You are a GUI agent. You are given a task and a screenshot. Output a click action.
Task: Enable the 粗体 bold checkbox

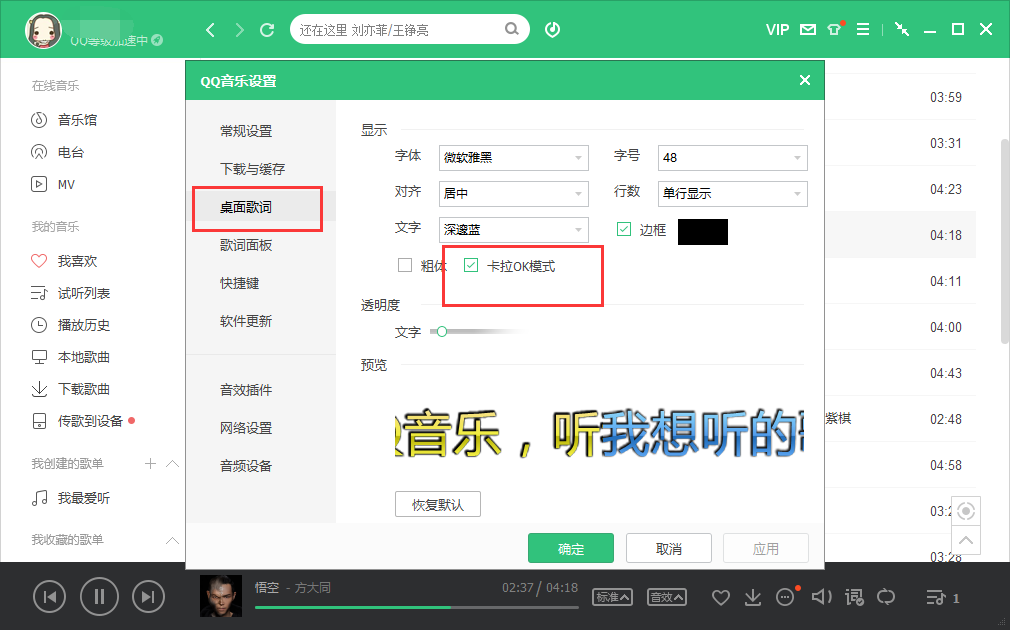pos(405,265)
